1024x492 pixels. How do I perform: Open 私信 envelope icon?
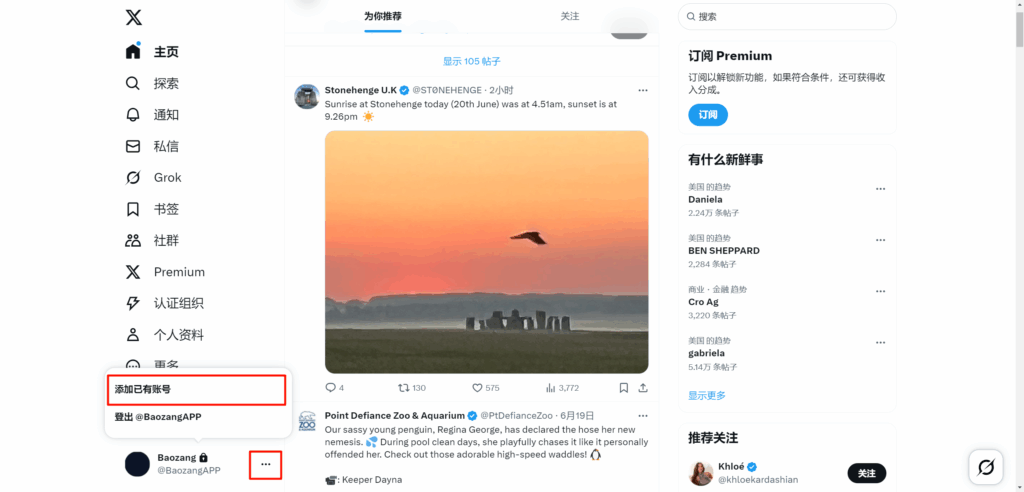point(133,146)
